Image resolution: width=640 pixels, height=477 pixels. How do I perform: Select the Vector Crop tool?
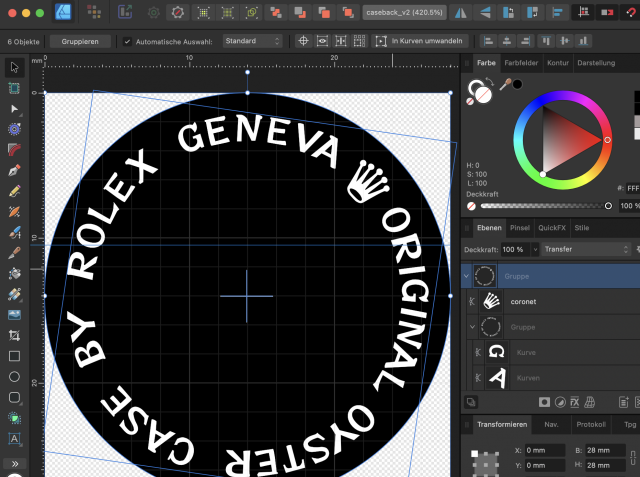click(x=14, y=335)
